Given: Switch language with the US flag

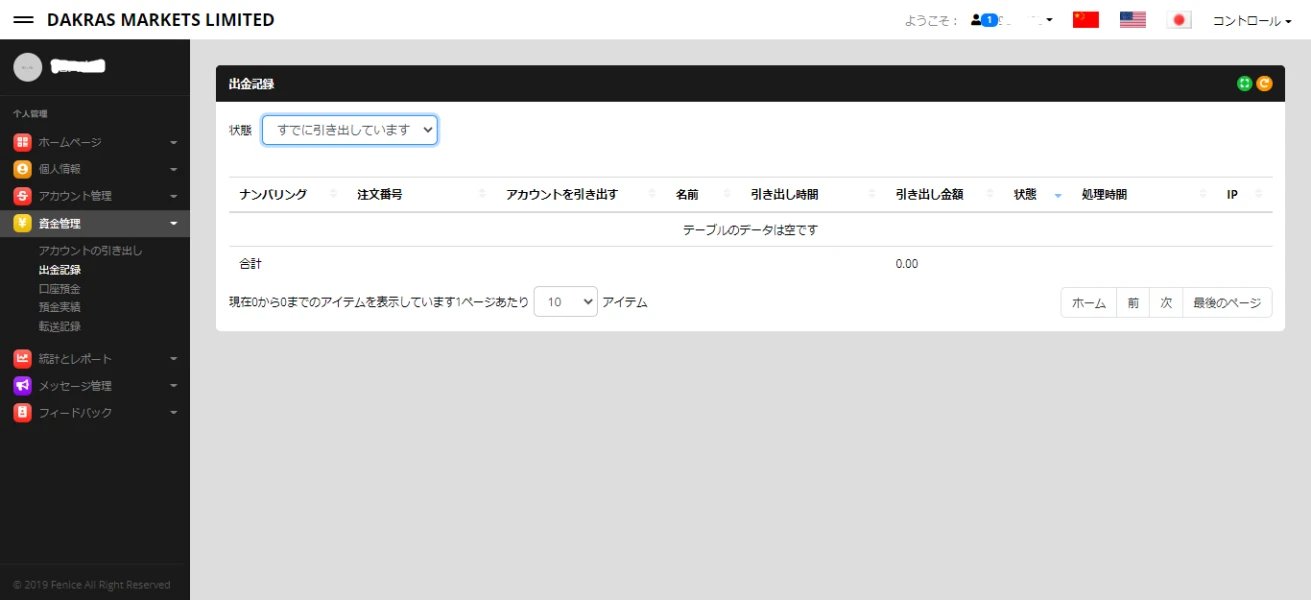Looking at the screenshot, I should (1132, 20).
